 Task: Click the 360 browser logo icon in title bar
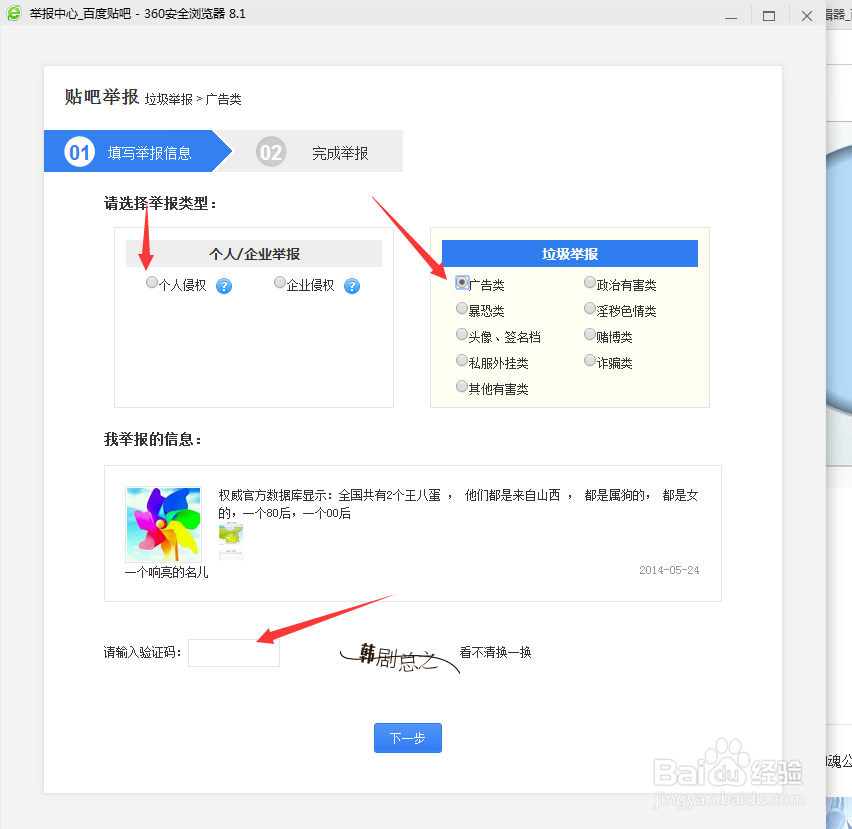coord(14,13)
